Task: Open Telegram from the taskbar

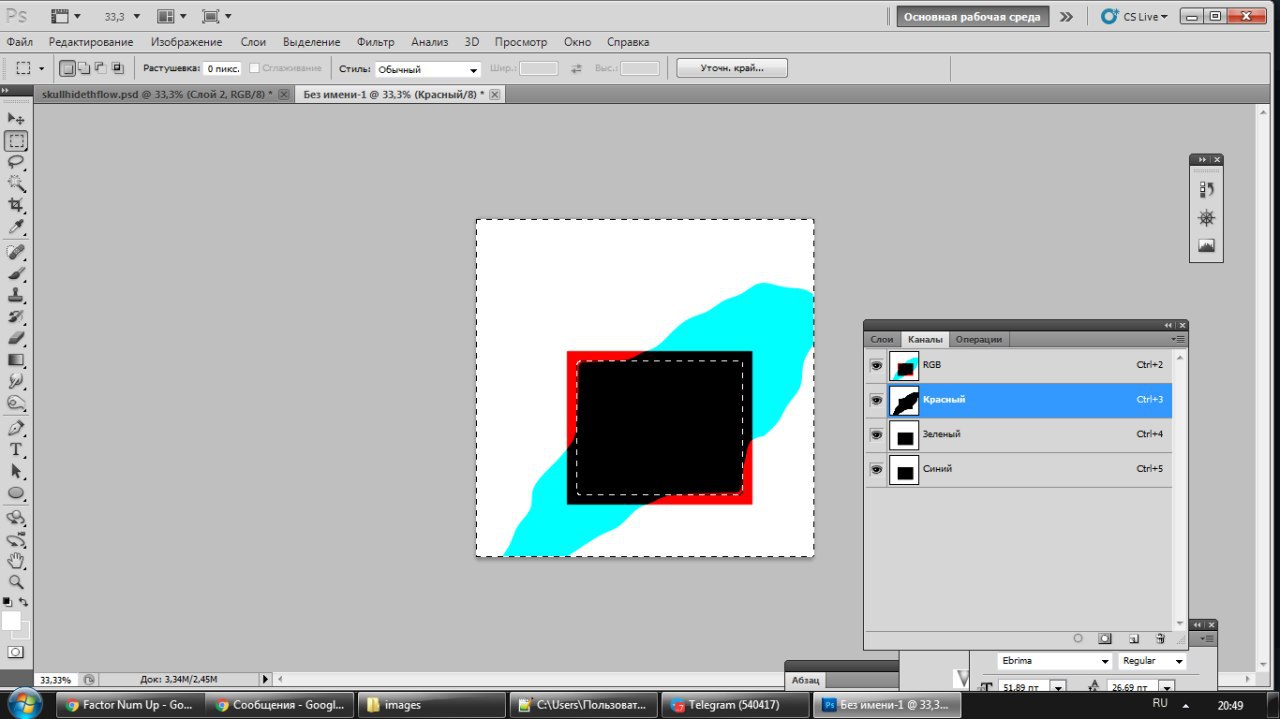Action: (733, 705)
